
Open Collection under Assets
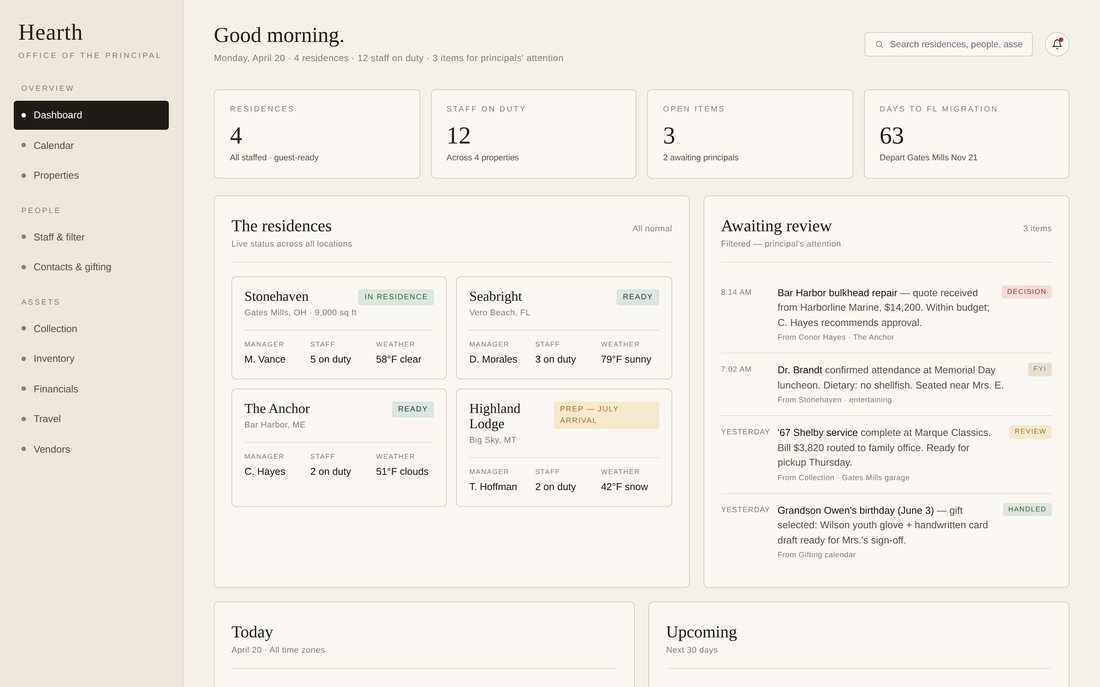pyautogui.click(x=91, y=328)
